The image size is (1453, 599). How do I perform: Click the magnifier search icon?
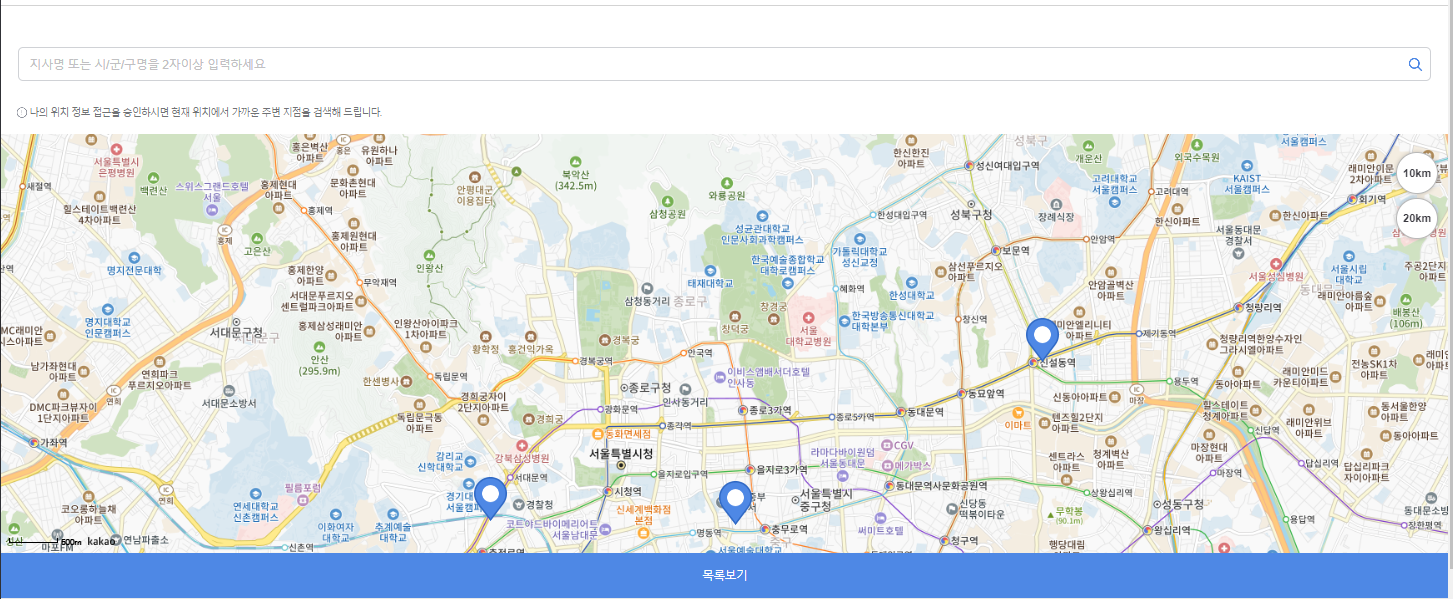pyautogui.click(x=1415, y=64)
